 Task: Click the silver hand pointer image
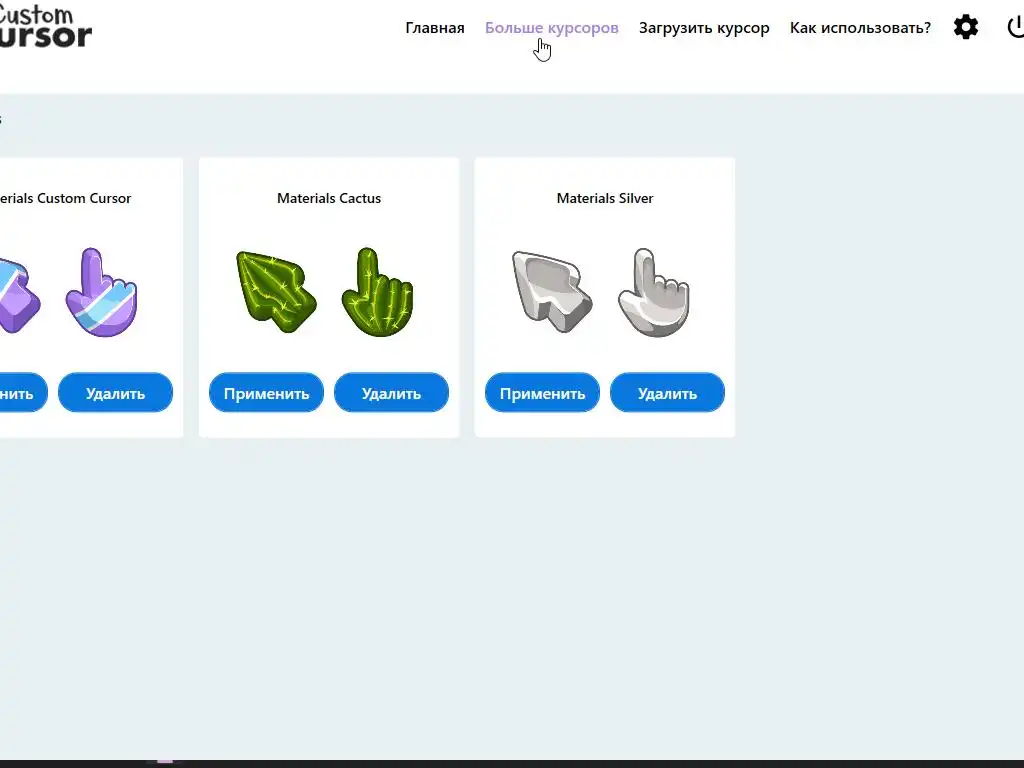(x=654, y=292)
